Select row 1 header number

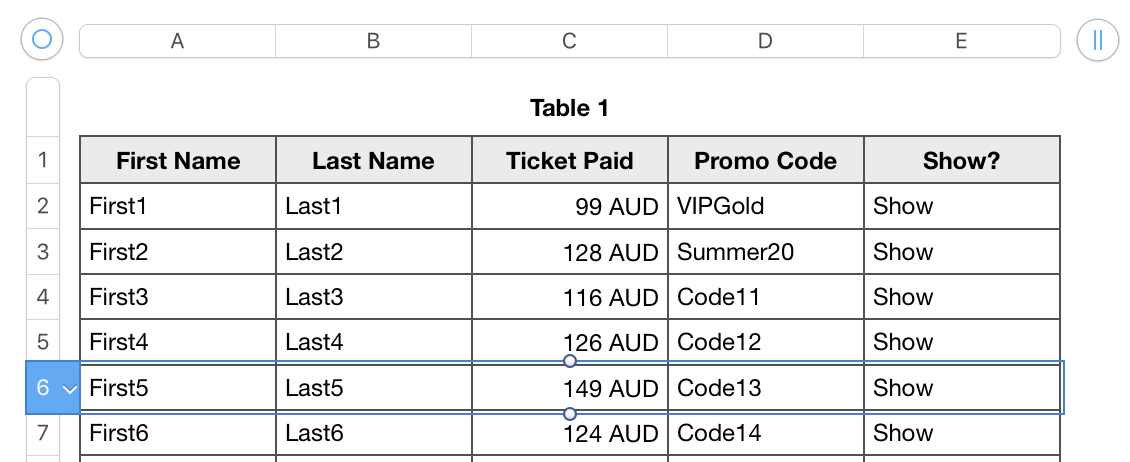(42, 160)
